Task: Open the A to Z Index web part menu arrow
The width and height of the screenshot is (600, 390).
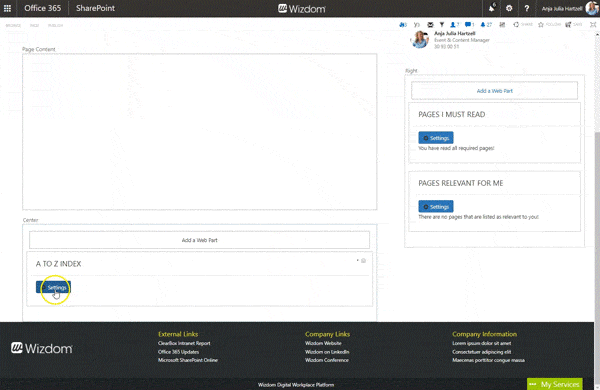Action: (x=357, y=261)
